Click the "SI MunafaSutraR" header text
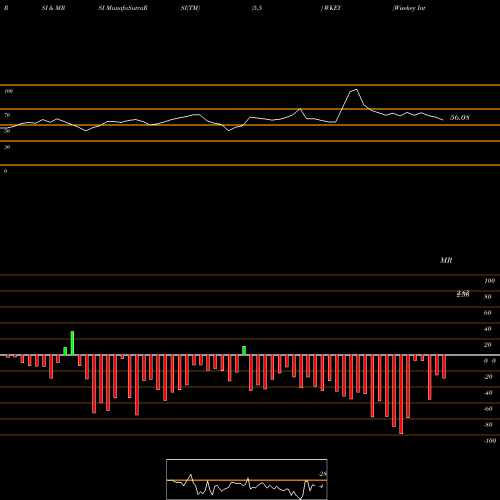This screenshot has height=500, width=500. pos(123,8)
